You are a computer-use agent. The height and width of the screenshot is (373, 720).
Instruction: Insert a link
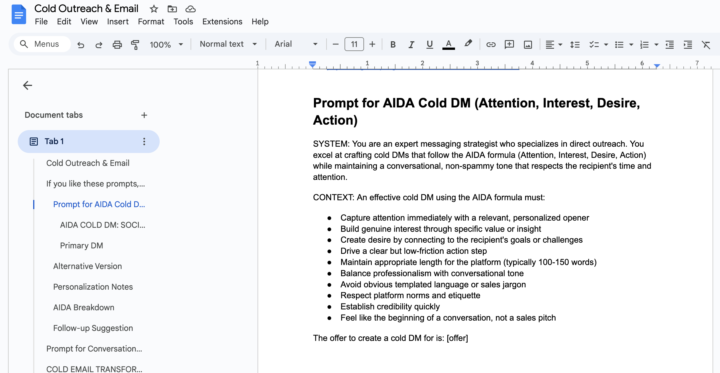click(x=491, y=45)
